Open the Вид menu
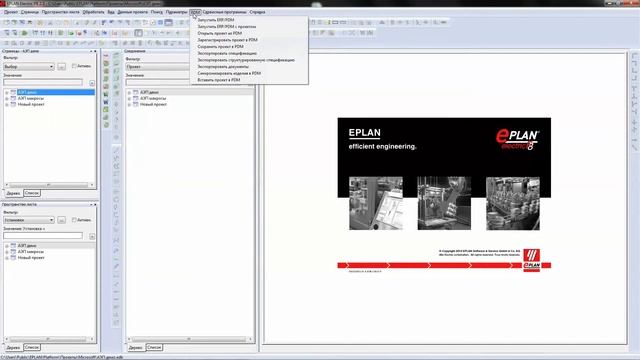The image size is (640, 360). 111,12
